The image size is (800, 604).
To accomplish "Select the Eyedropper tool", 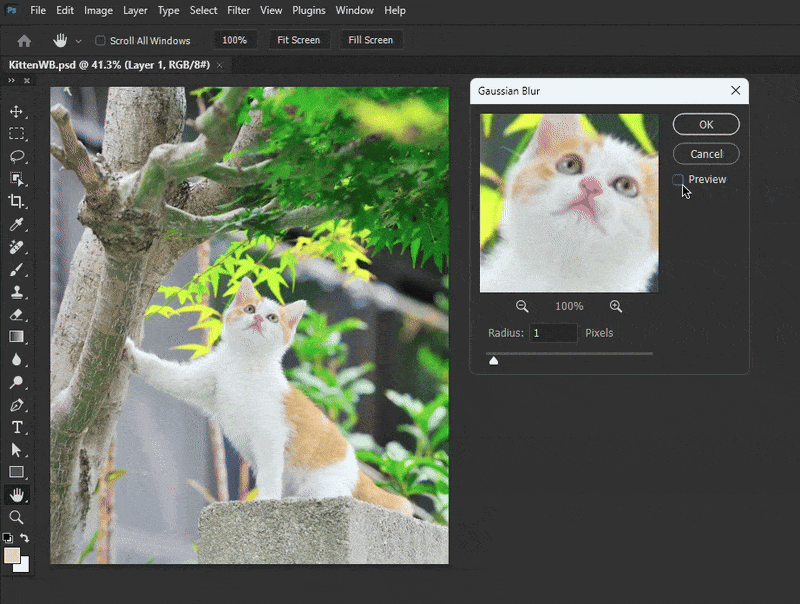I will tap(17, 225).
